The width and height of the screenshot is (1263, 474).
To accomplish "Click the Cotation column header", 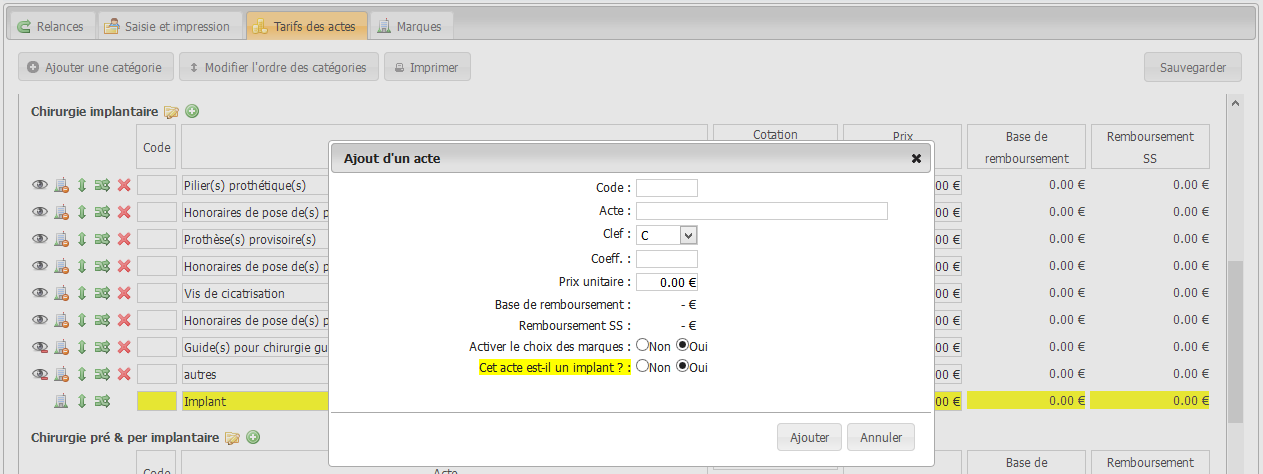I will click(x=775, y=135).
